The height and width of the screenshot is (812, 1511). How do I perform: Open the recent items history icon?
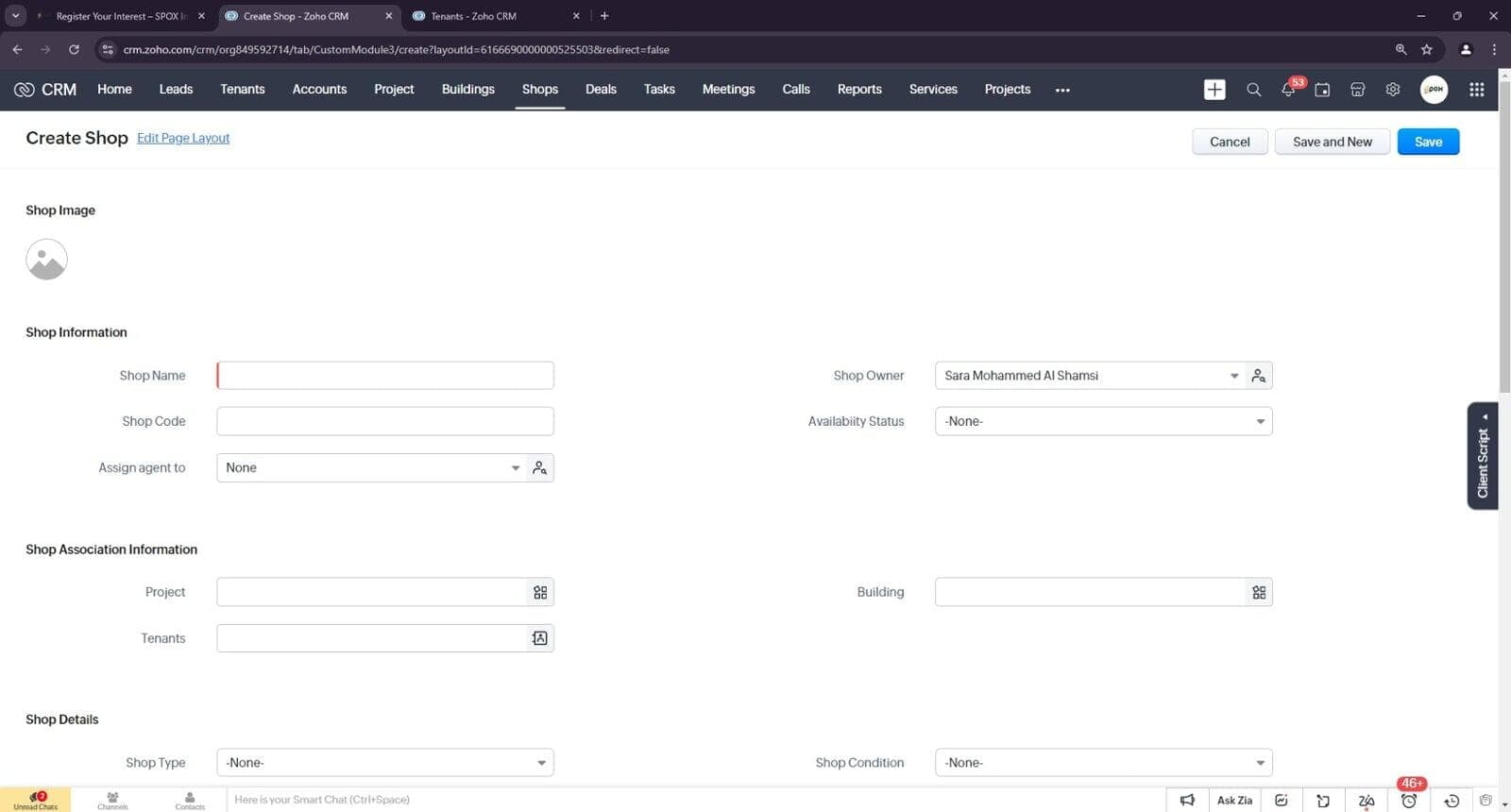click(x=1452, y=800)
